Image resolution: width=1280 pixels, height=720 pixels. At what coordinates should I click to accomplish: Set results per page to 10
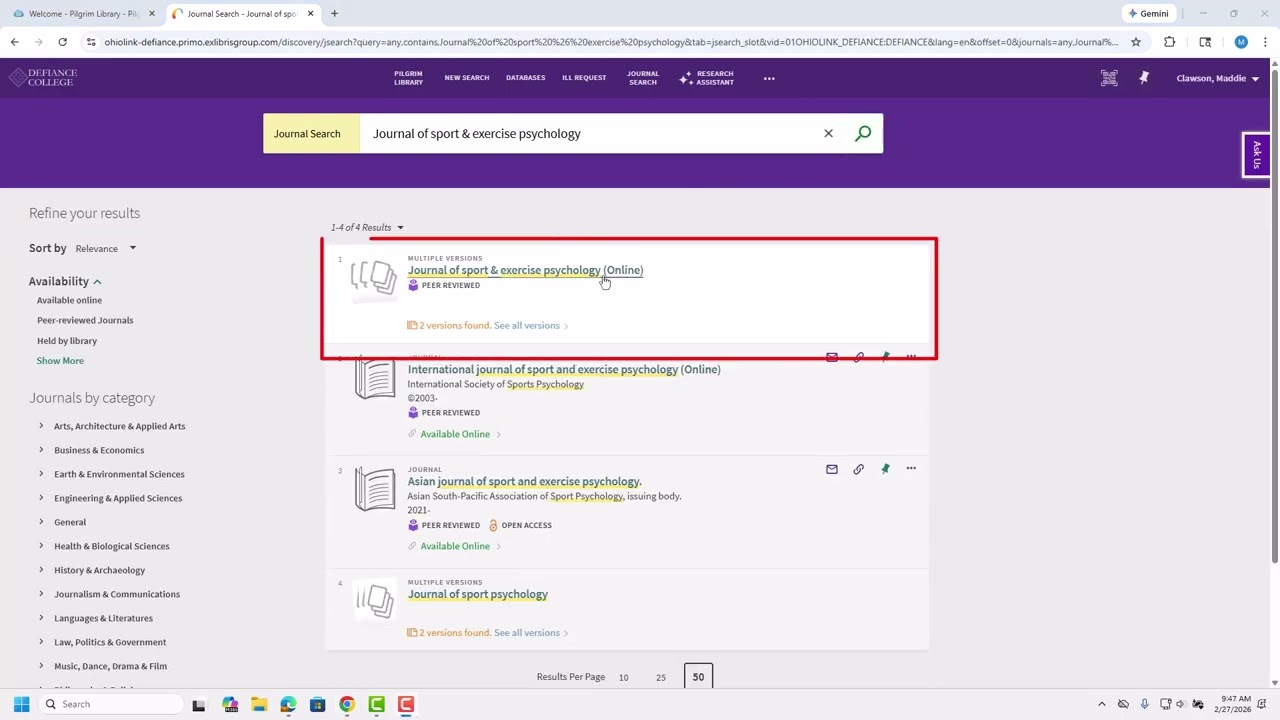623,677
